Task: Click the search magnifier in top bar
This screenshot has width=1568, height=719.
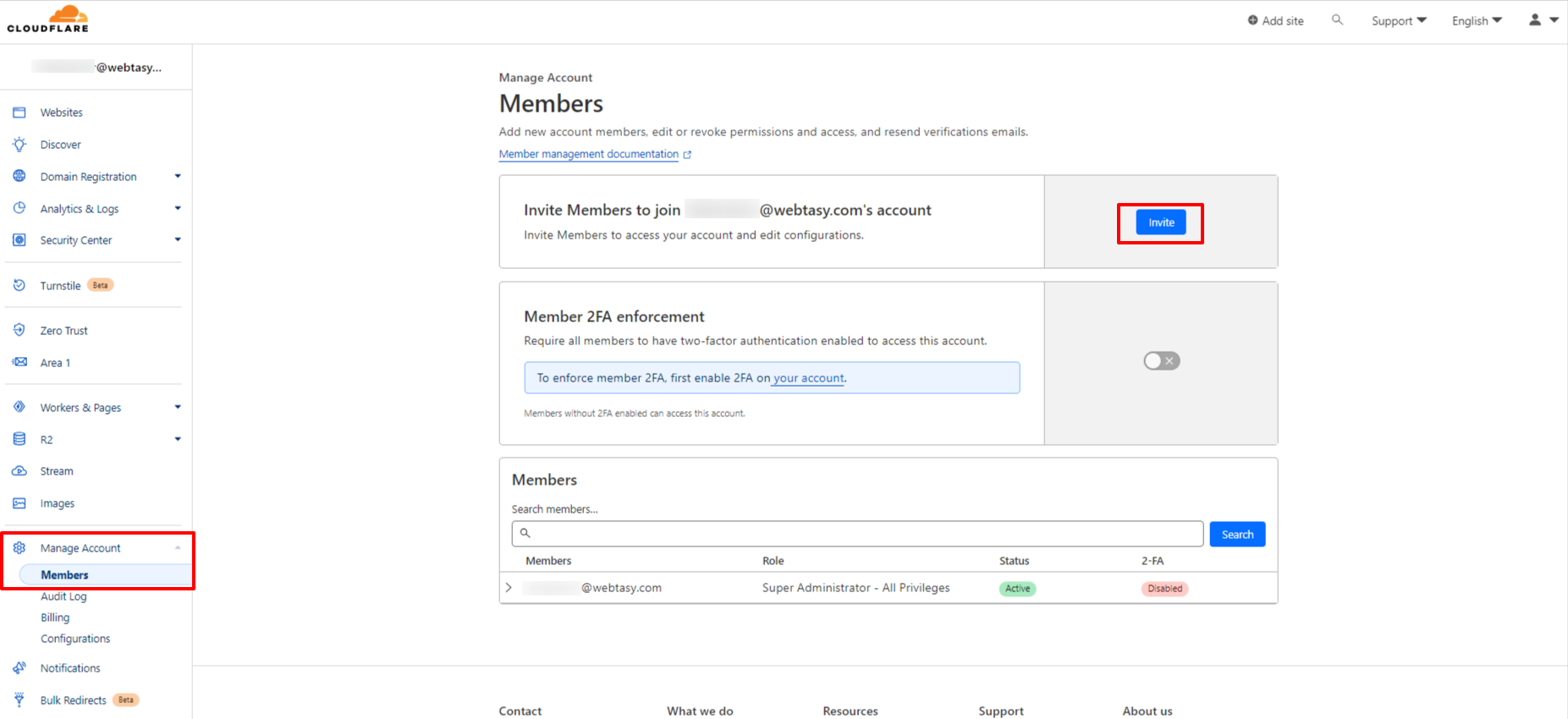Action: pyautogui.click(x=1337, y=19)
